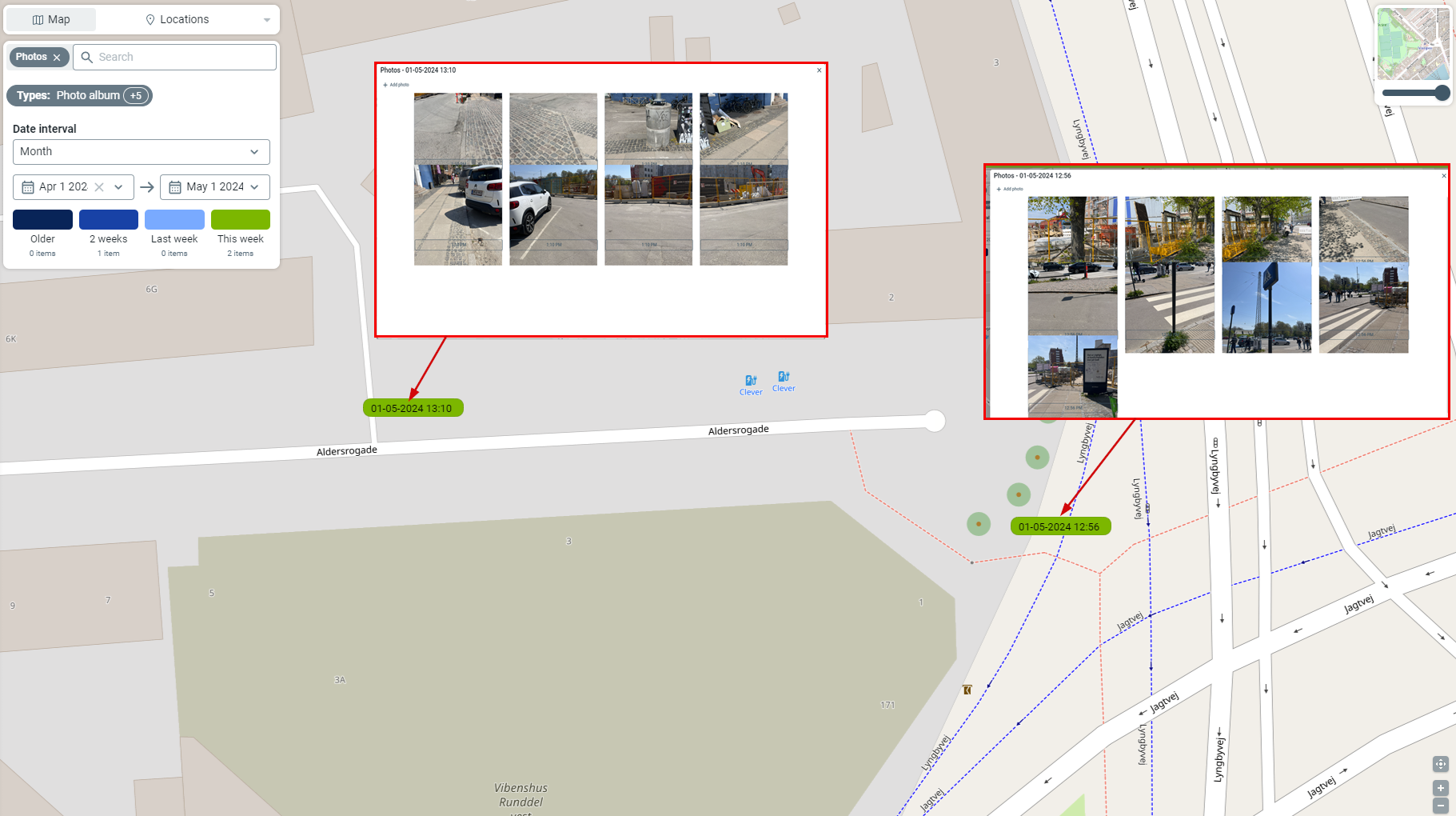Viewport: 1456px width, 816px height.
Task: Expand the Month date interval dropdown
Action: 142,152
